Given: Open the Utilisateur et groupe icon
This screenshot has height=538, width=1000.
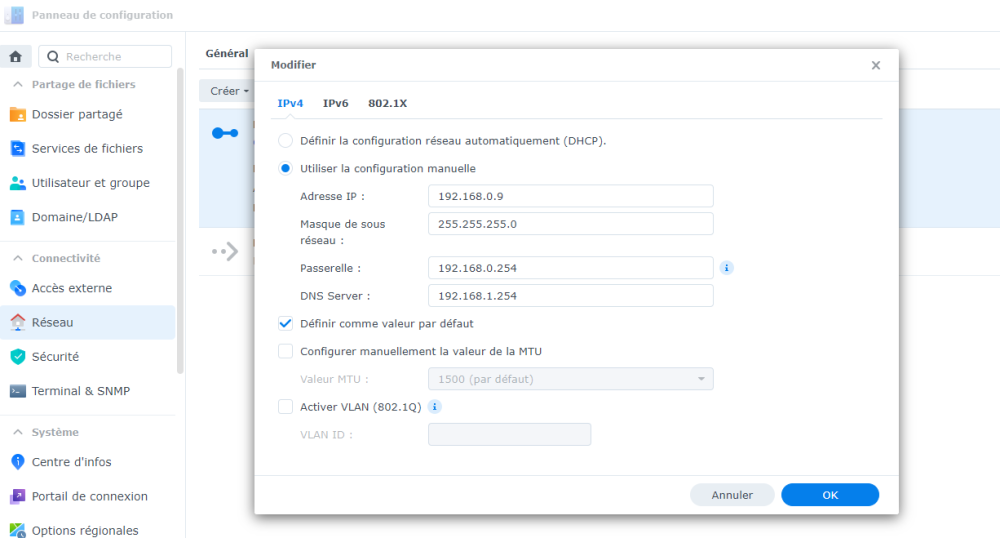Looking at the screenshot, I should click(18, 183).
